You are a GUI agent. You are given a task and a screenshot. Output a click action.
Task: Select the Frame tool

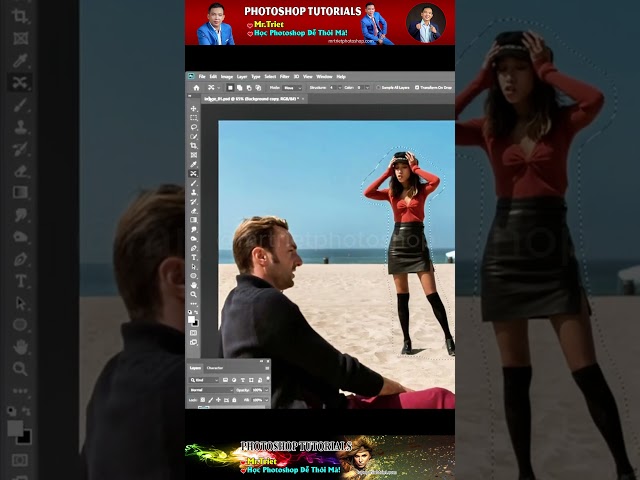193,155
